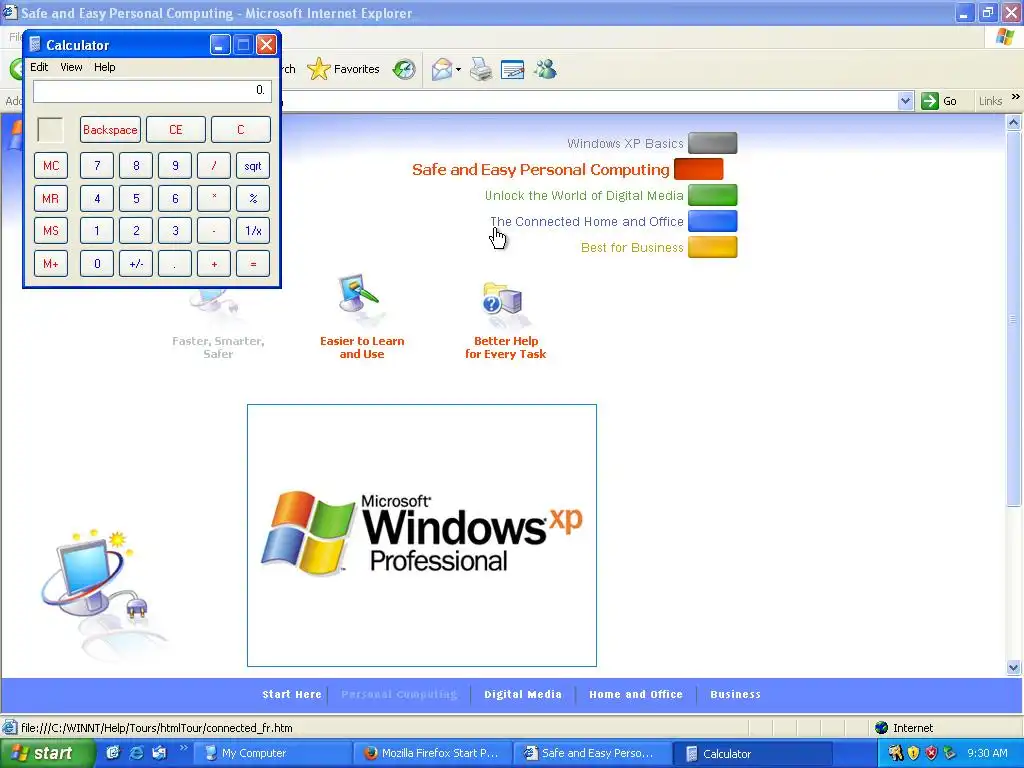Open the History clock icon in IE toolbar
The width and height of the screenshot is (1024, 768).
point(404,69)
